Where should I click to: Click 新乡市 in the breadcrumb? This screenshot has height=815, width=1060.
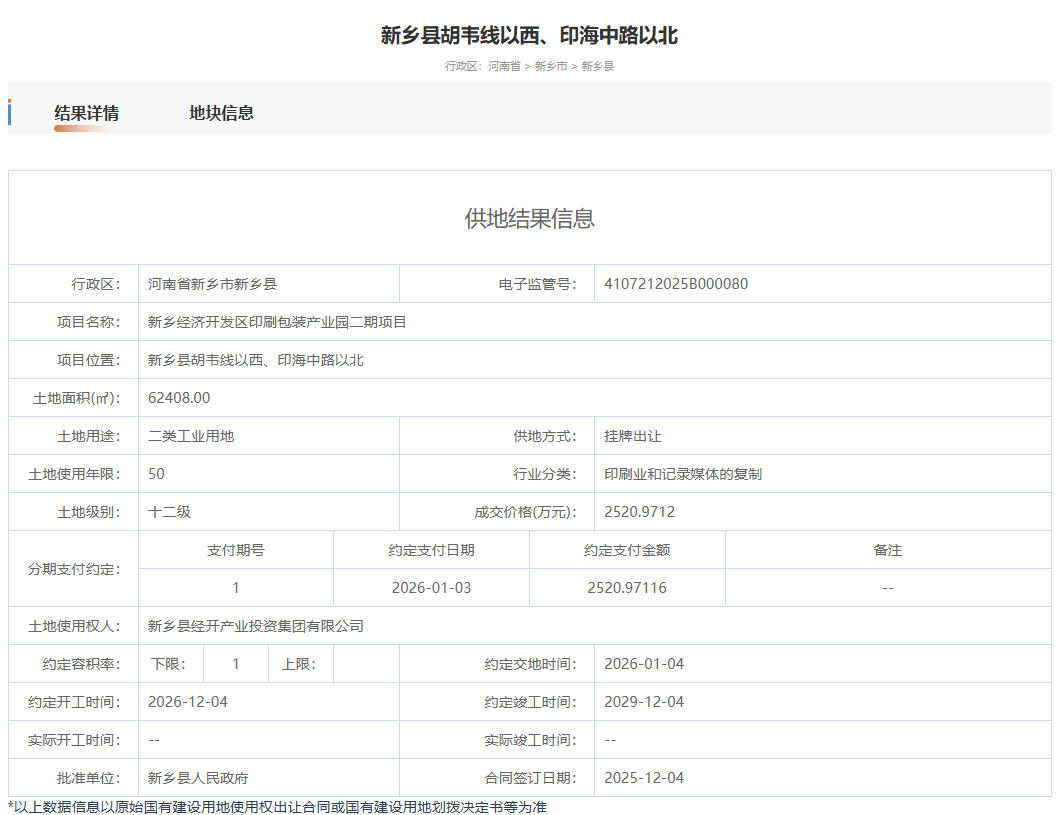[x=550, y=66]
